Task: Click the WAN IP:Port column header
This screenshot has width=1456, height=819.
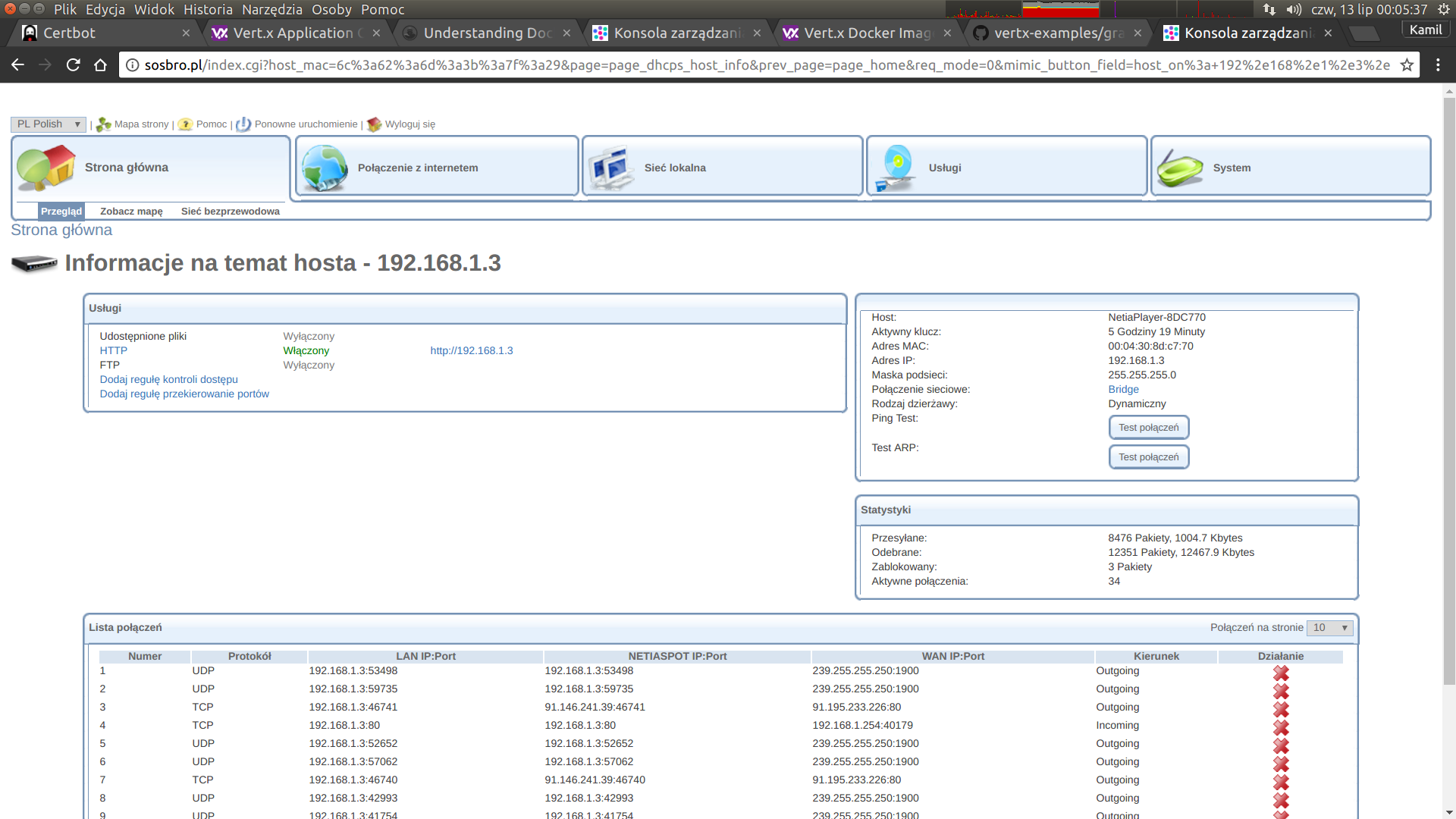Action: pyautogui.click(x=952, y=657)
